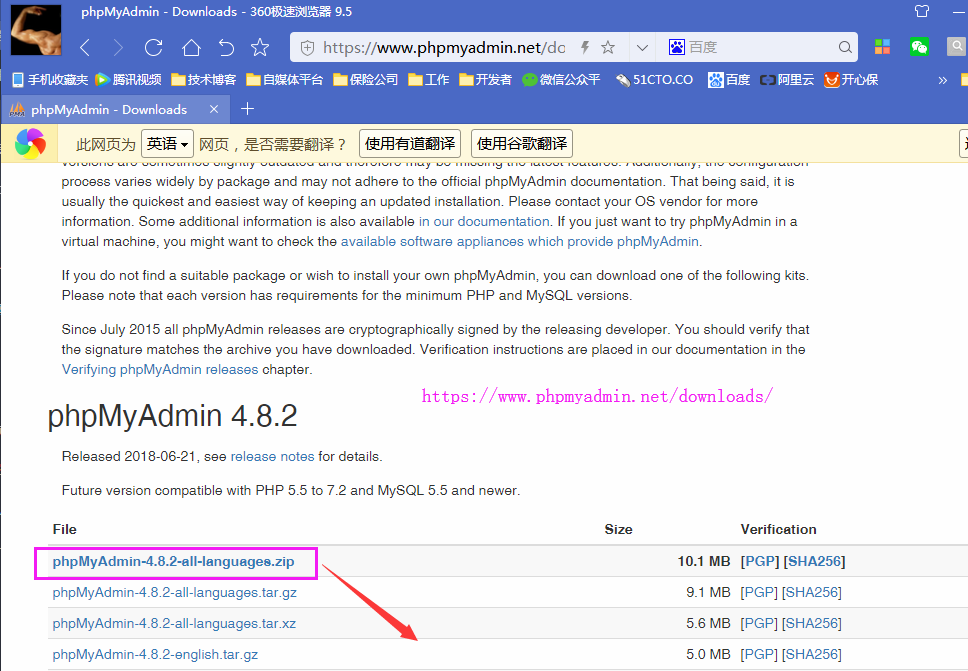
Task: Reload the phpMyAdmin downloads page
Action: [153, 48]
